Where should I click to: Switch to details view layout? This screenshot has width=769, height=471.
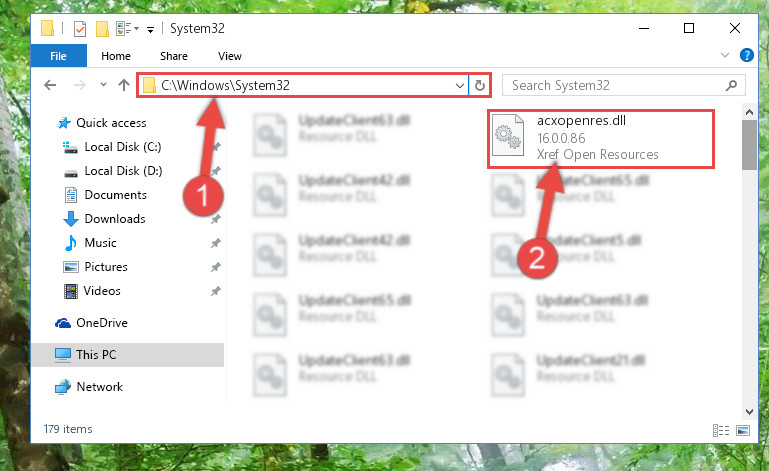pyautogui.click(x=720, y=430)
